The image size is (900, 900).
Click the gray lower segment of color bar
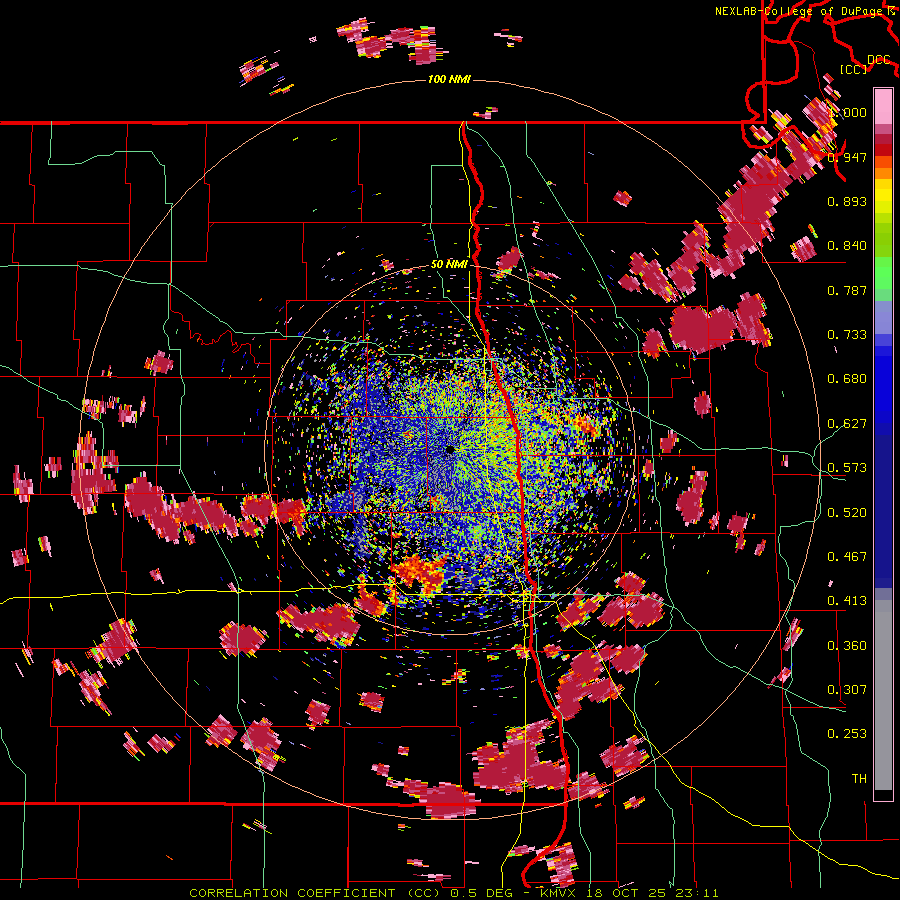pos(883,695)
